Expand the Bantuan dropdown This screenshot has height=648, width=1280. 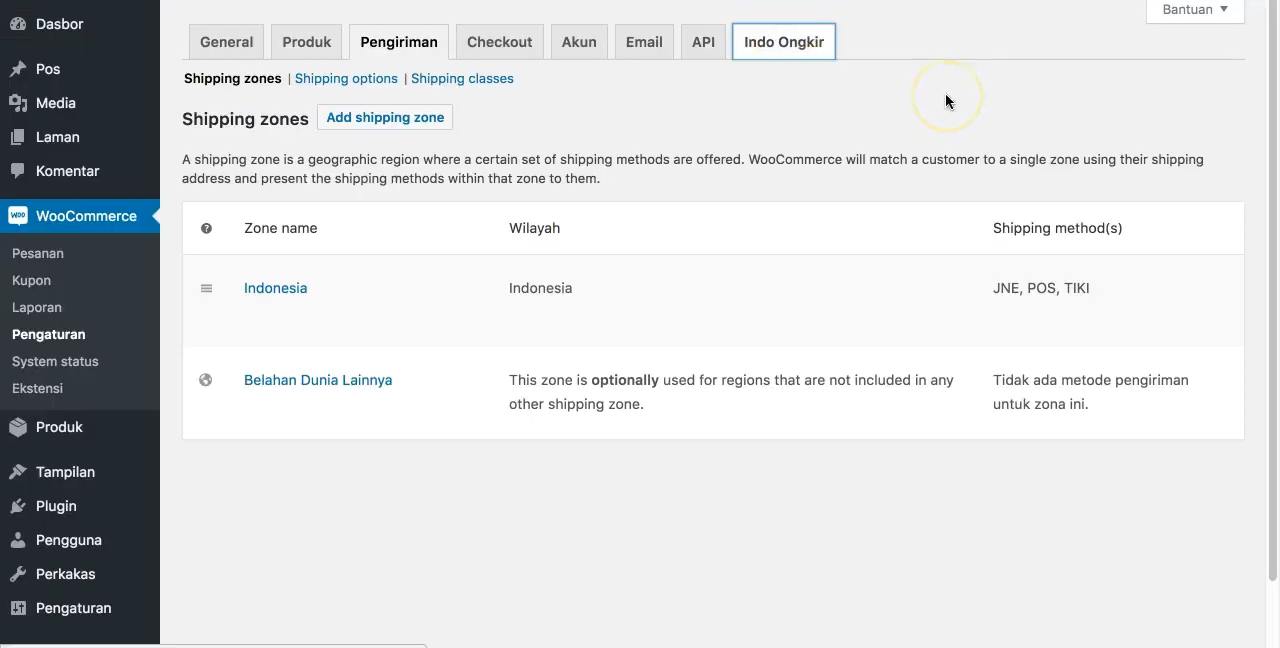(x=1194, y=9)
